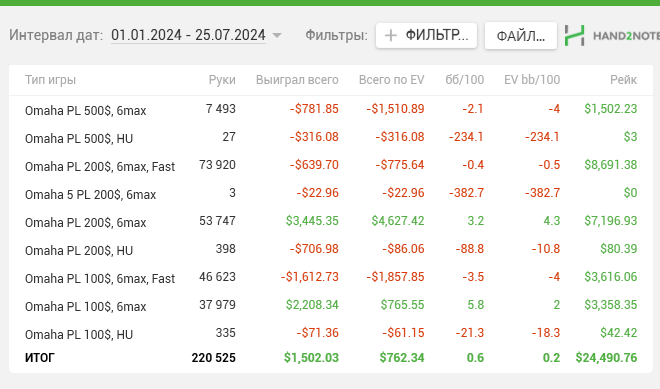660x389 pixels.
Task: Sort by Тип игры column header
Action: (51, 80)
